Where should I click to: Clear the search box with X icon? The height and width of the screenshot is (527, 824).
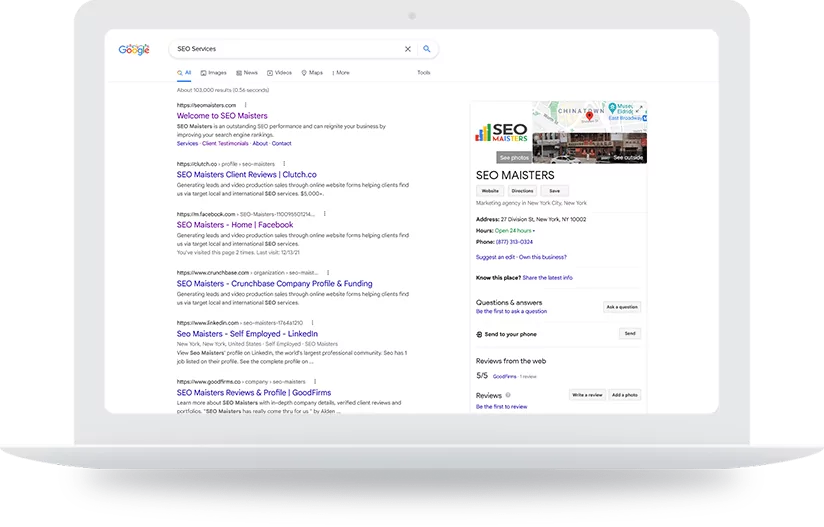pos(407,49)
